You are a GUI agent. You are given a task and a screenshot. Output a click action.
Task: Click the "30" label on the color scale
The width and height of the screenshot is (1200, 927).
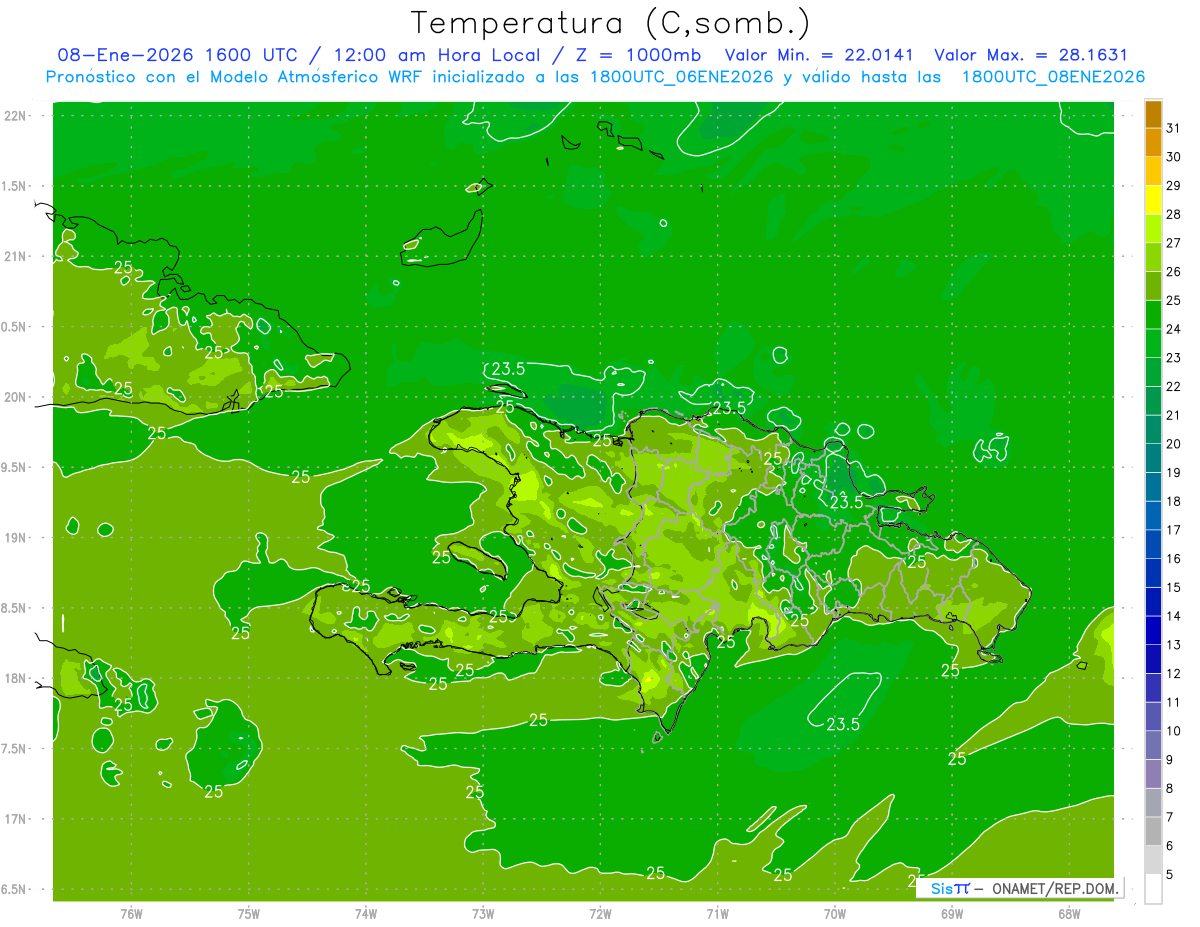(x=1173, y=157)
